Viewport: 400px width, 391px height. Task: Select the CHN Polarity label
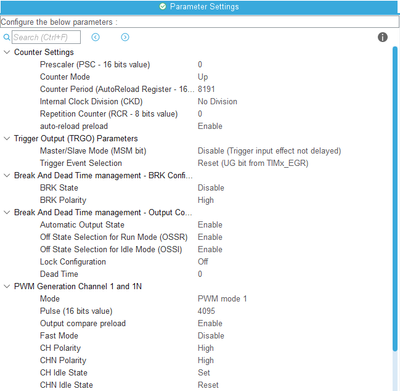63,361
